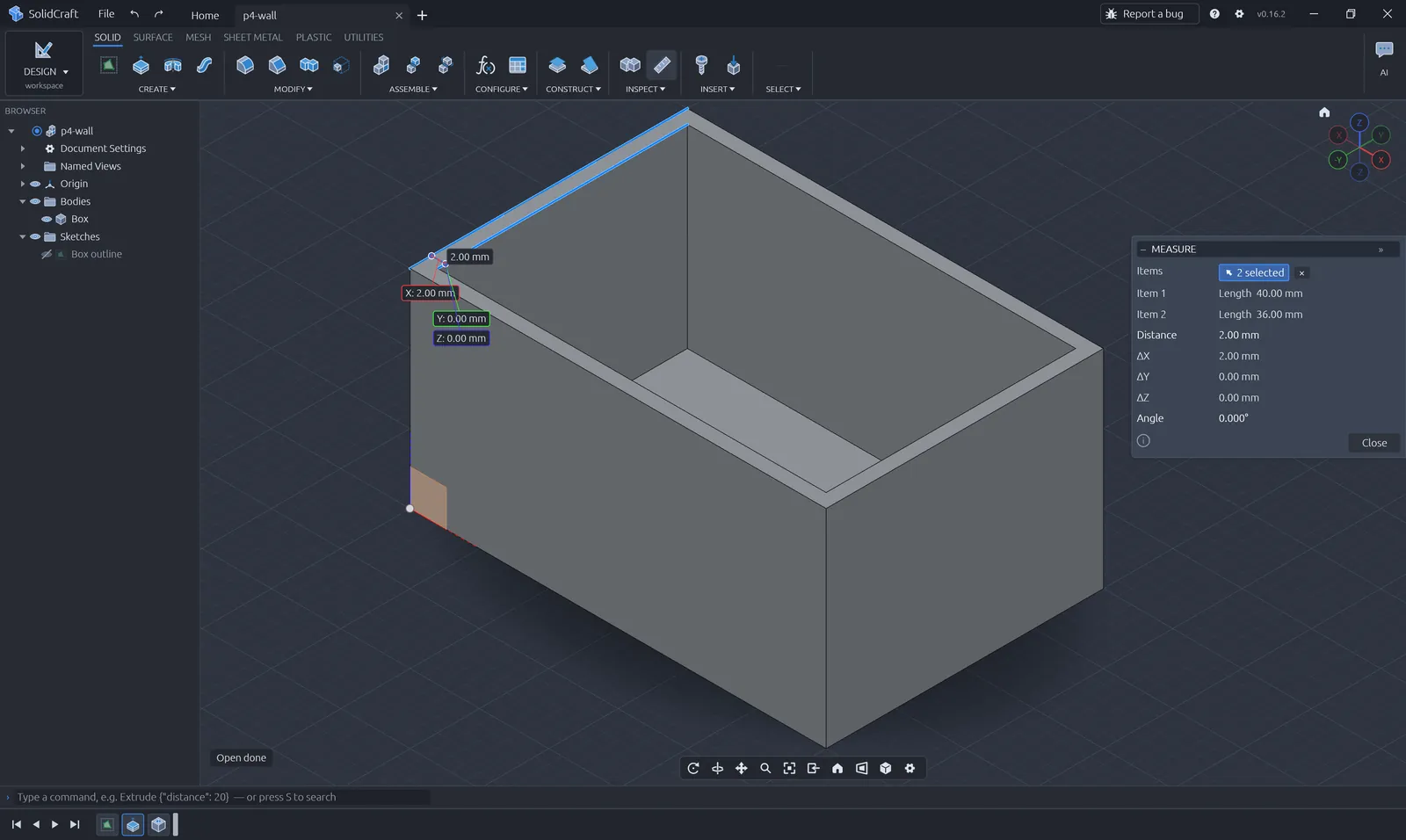Select the extrude feature in timeline
The width and height of the screenshot is (1406, 840).
point(133,825)
